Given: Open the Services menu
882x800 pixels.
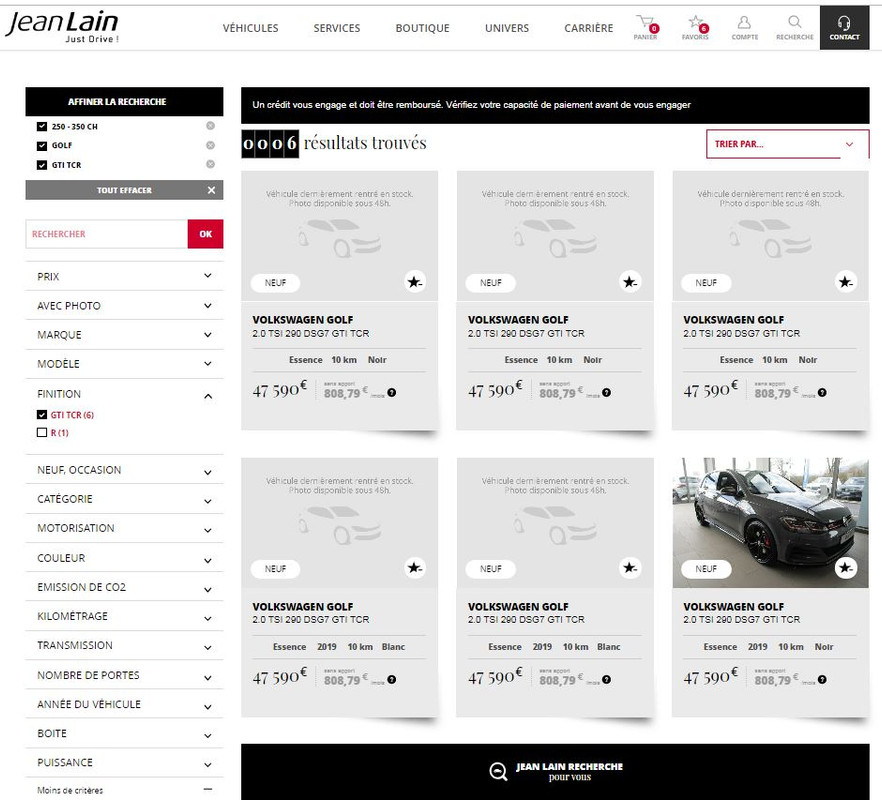Looking at the screenshot, I should [x=337, y=28].
